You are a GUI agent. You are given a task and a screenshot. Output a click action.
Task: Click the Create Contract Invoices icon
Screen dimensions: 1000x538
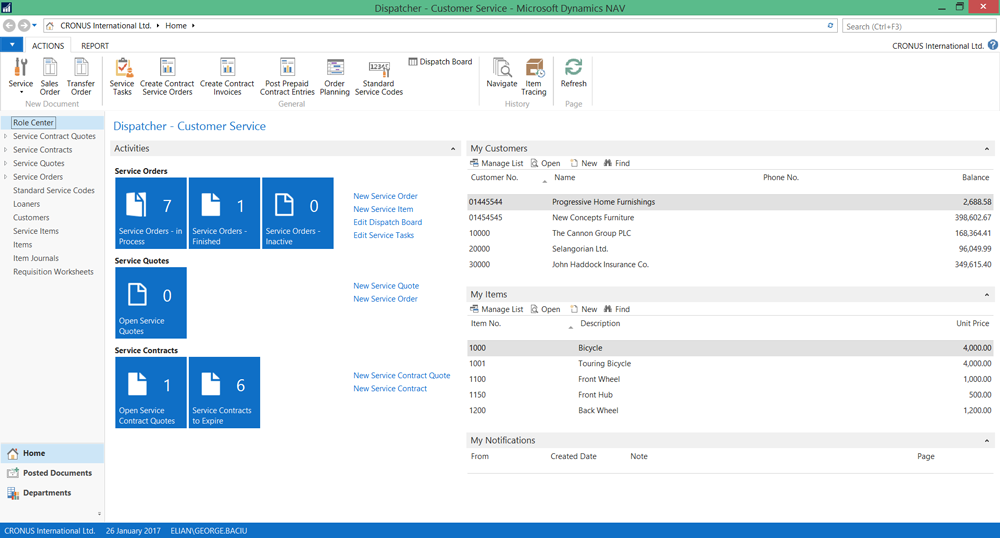[x=227, y=76]
